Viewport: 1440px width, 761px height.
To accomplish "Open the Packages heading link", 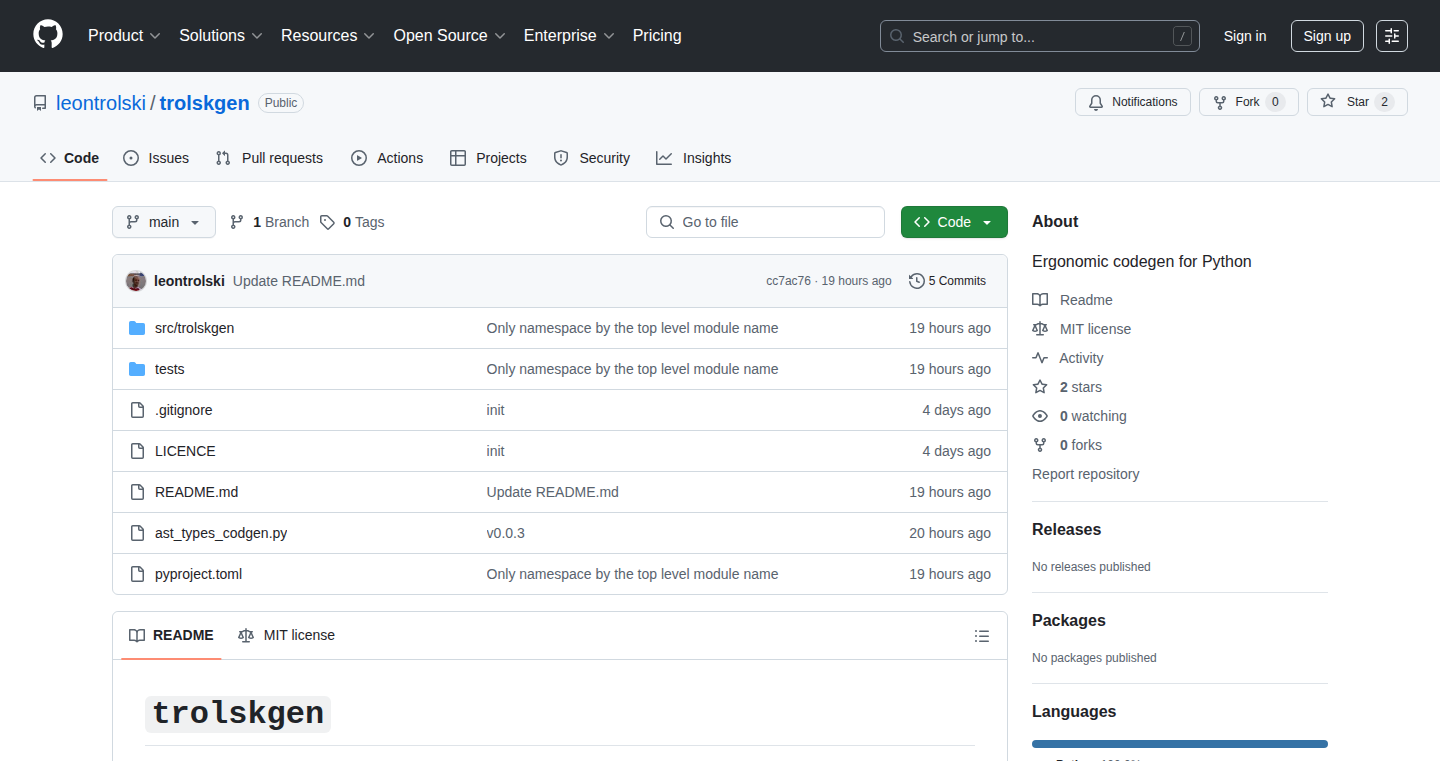I will pyautogui.click(x=1069, y=621).
